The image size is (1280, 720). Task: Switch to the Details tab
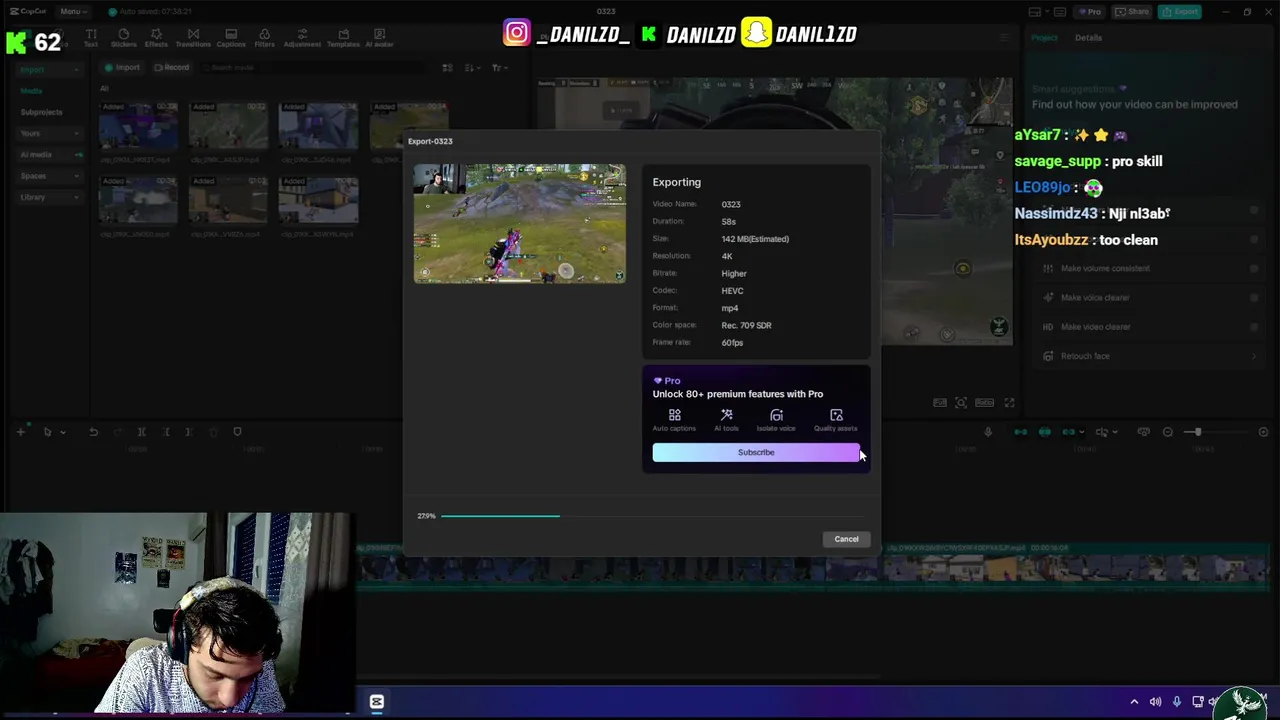click(x=1088, y=38)
